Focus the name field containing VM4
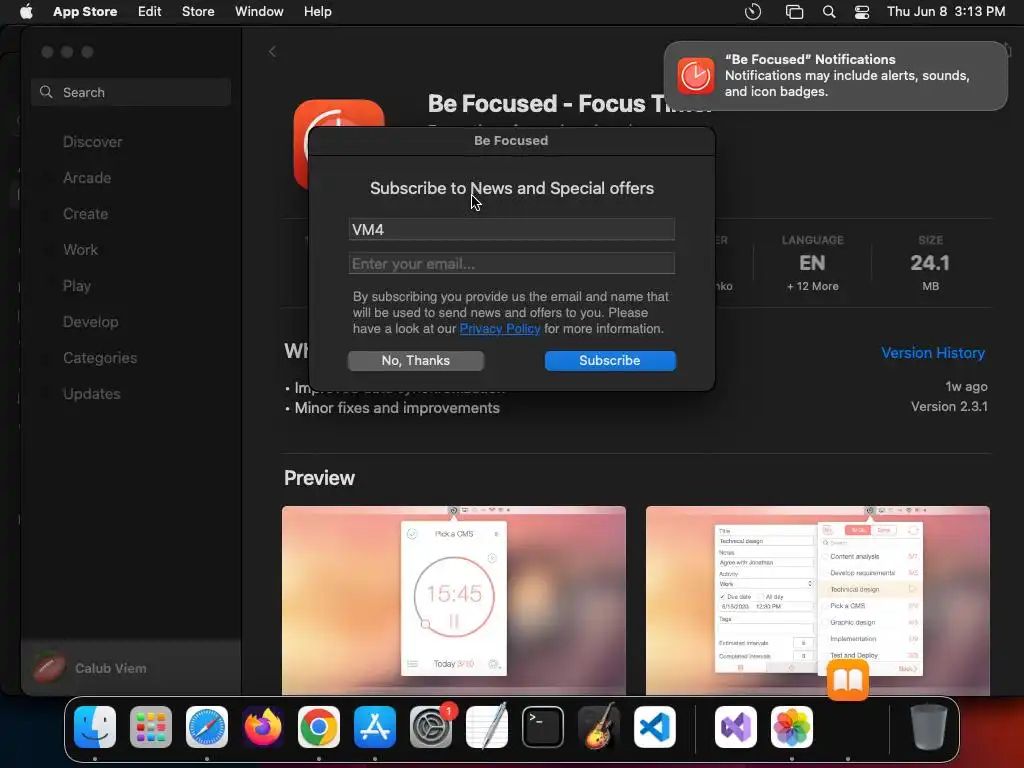This screenshot has height=768, width=1024. pyautogui.click(x=511, y=229)
